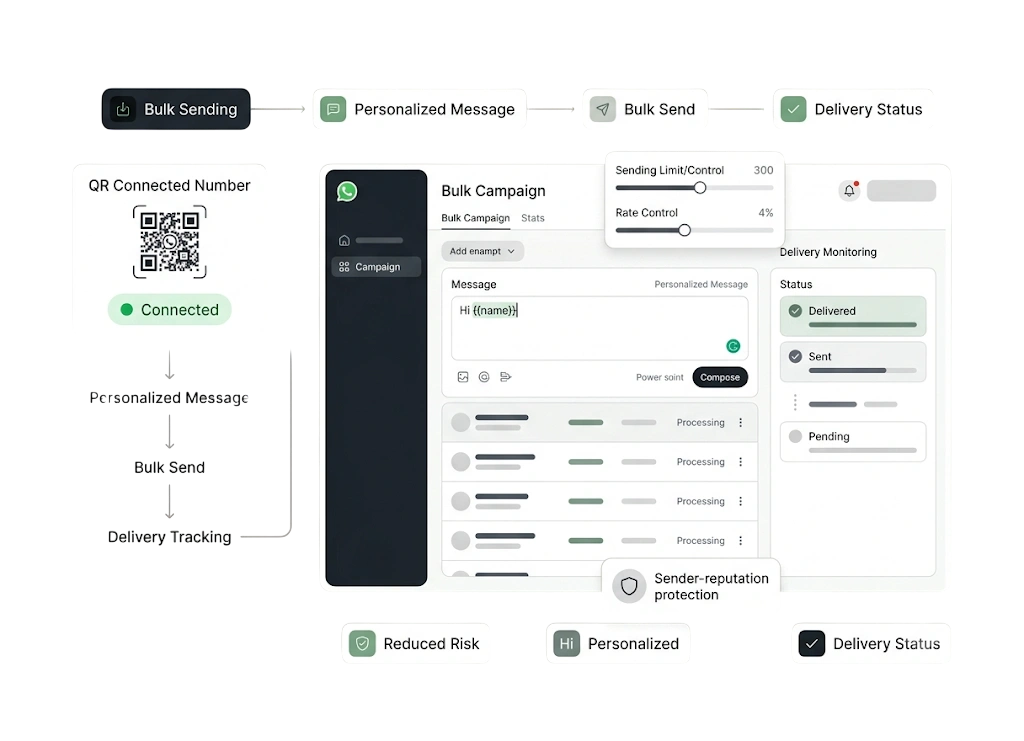Click the 300 sending limit value
Screen dimensions: 1024x741
(x=763, y=170)
